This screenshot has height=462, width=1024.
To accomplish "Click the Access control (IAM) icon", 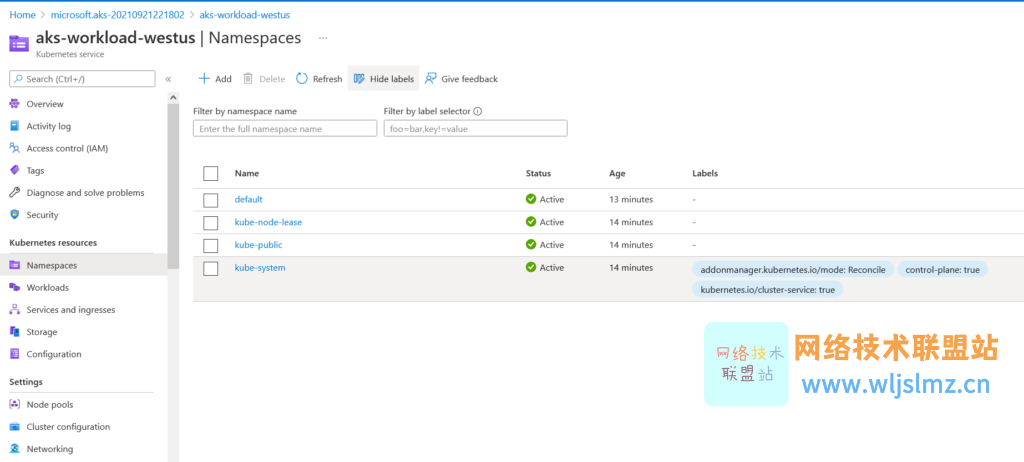I will tap(14, 148).
